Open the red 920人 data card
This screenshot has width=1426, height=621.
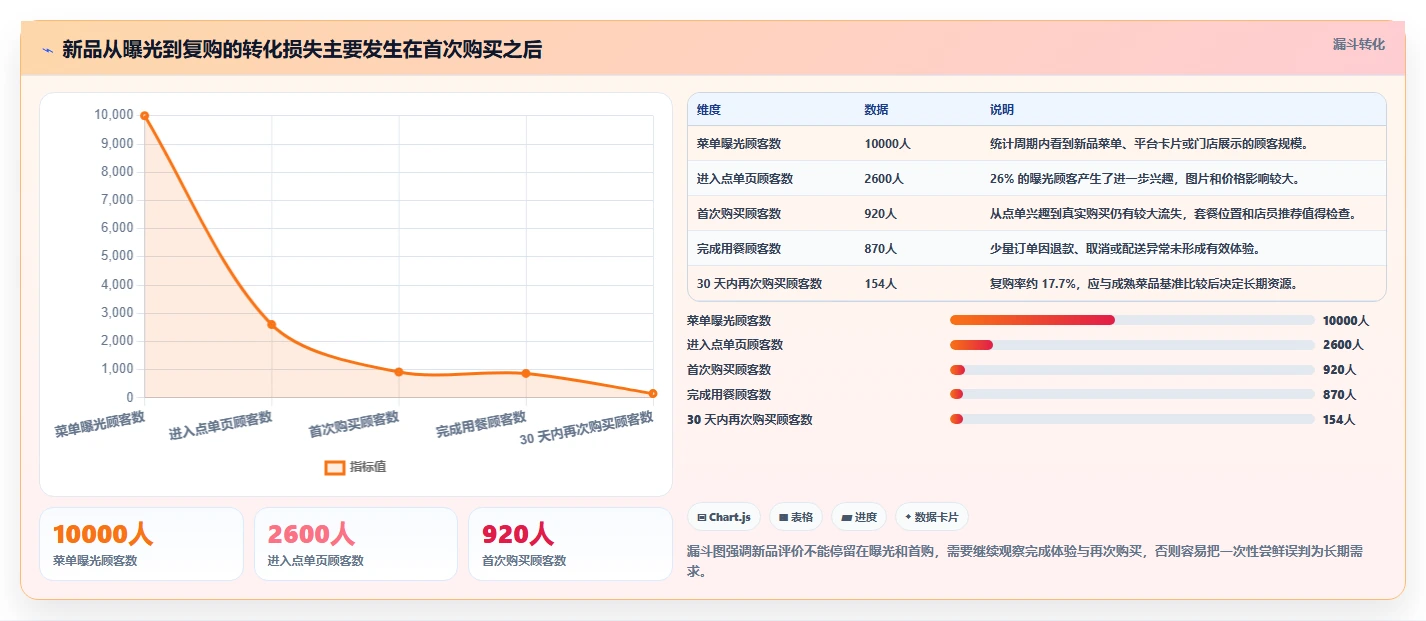[x=570, y=544]
